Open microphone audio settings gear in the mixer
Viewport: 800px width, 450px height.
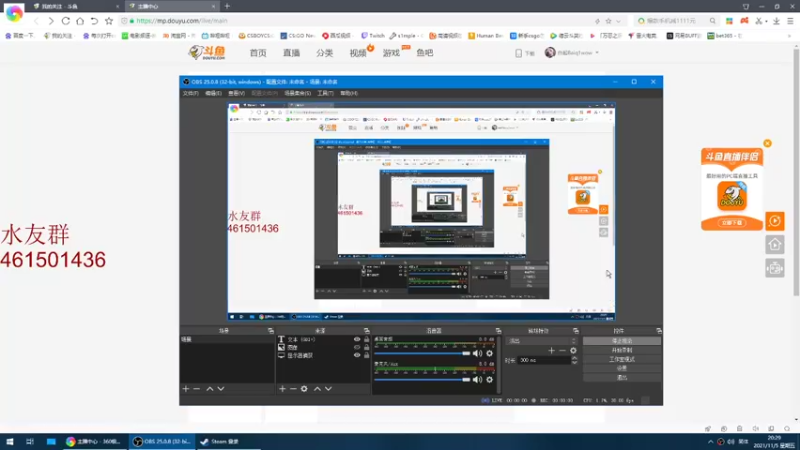point(489,380)
